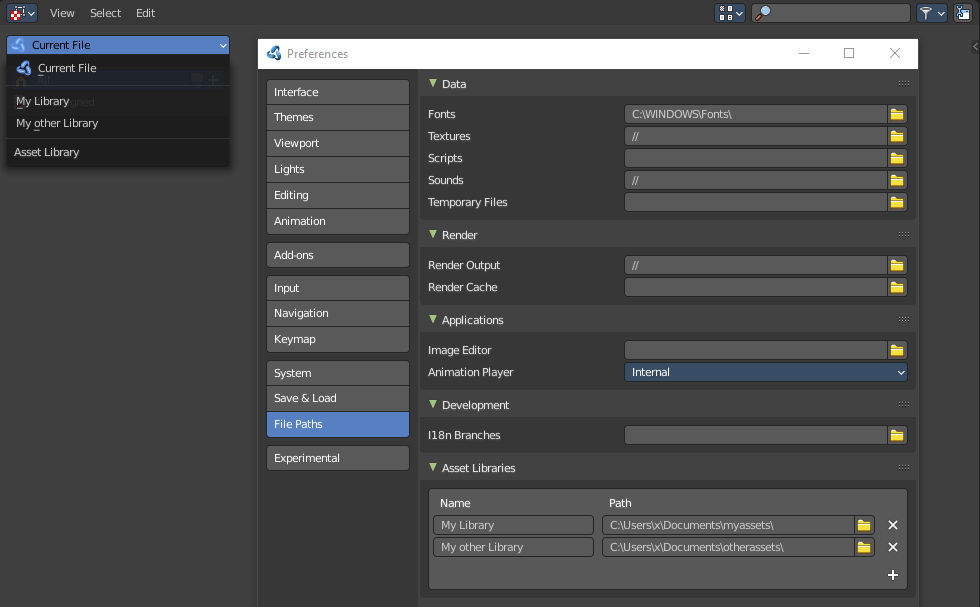Click the My other Library name field
980x607 pixels.
[x=513, y=547]
